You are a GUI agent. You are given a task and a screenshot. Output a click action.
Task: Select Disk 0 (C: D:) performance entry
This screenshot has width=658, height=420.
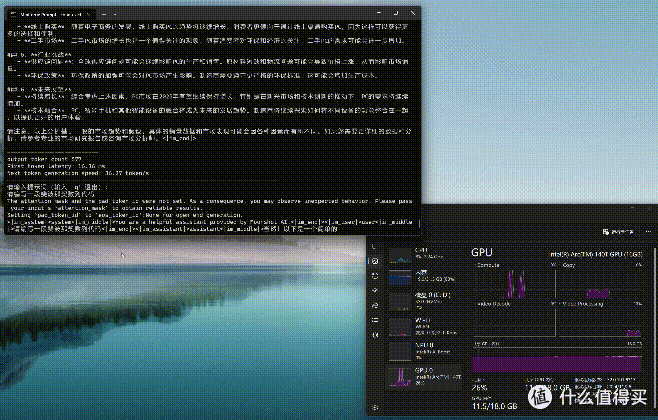pyautogui.click(x=424, y=301)
